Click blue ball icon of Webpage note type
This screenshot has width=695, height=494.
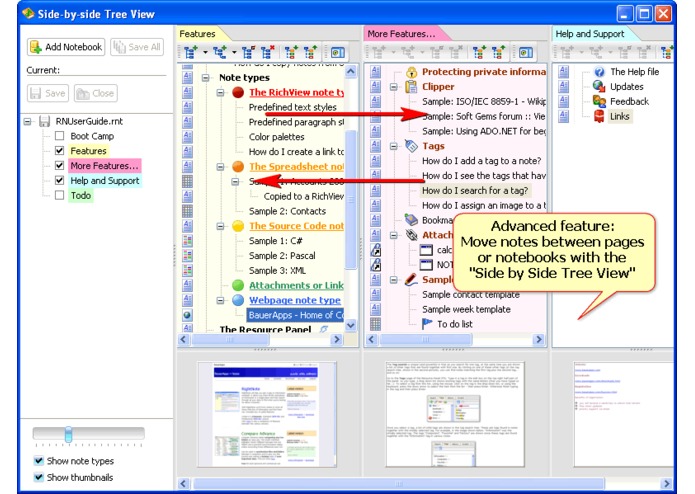(238, 300)
